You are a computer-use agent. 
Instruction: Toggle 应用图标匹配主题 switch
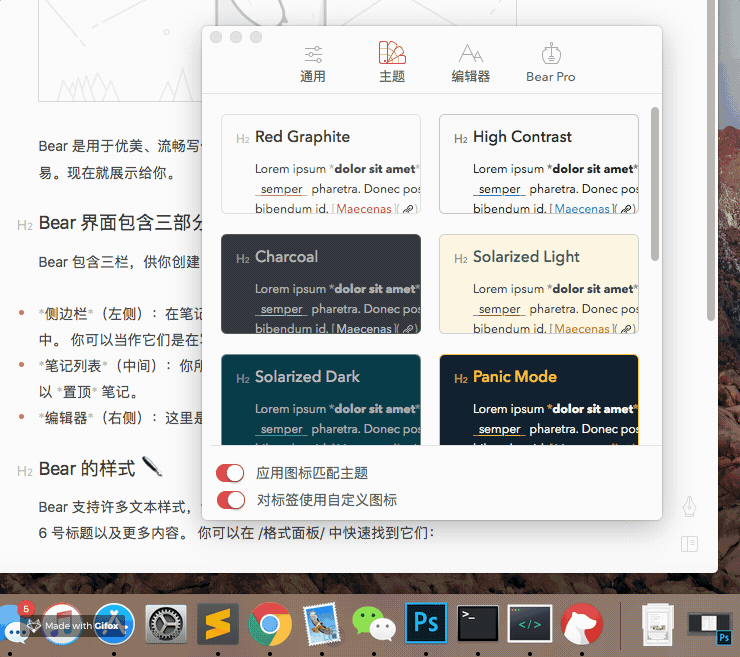pos(230,473)
